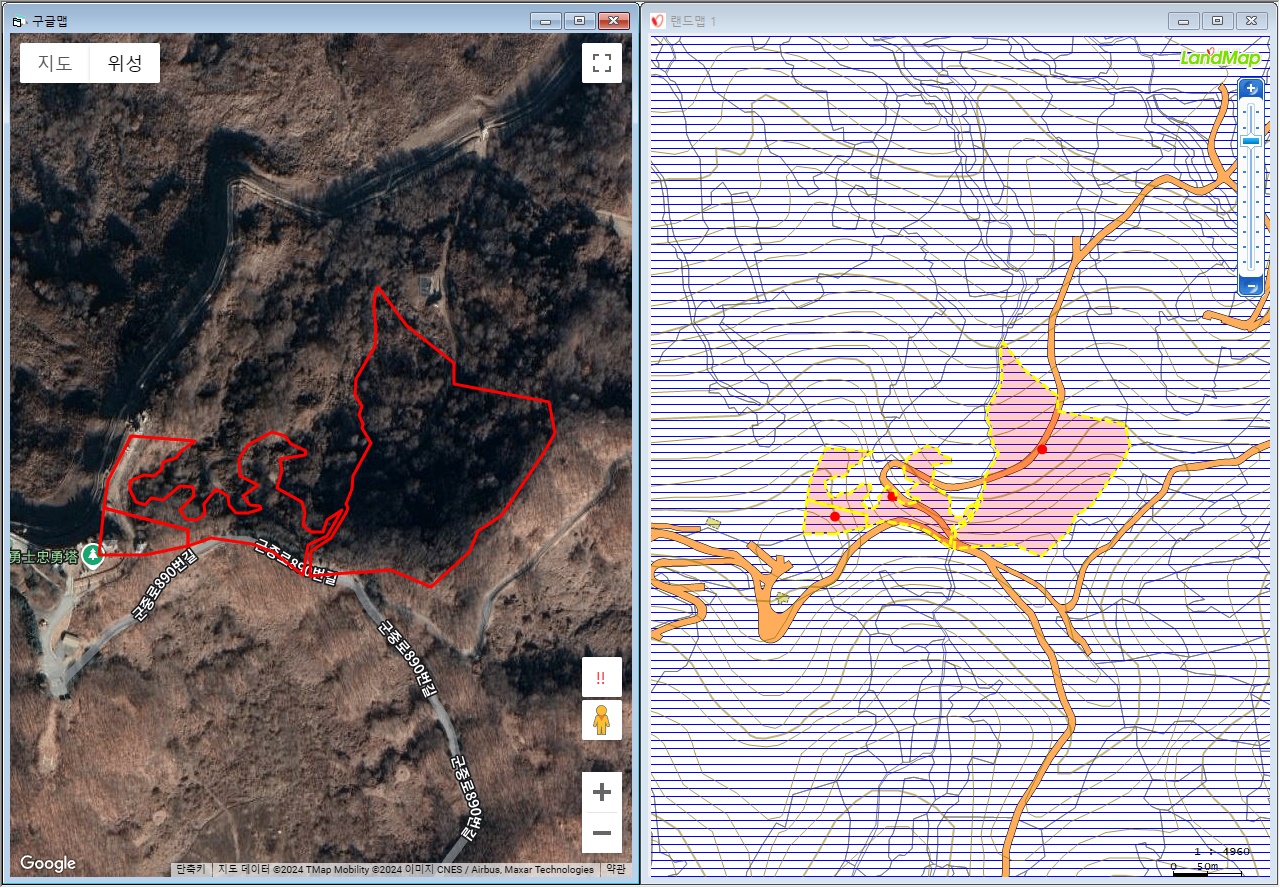The image size is (1280, 888).
Task: Click the LandMap zoom slider handle
Action: coord(1251,142)
